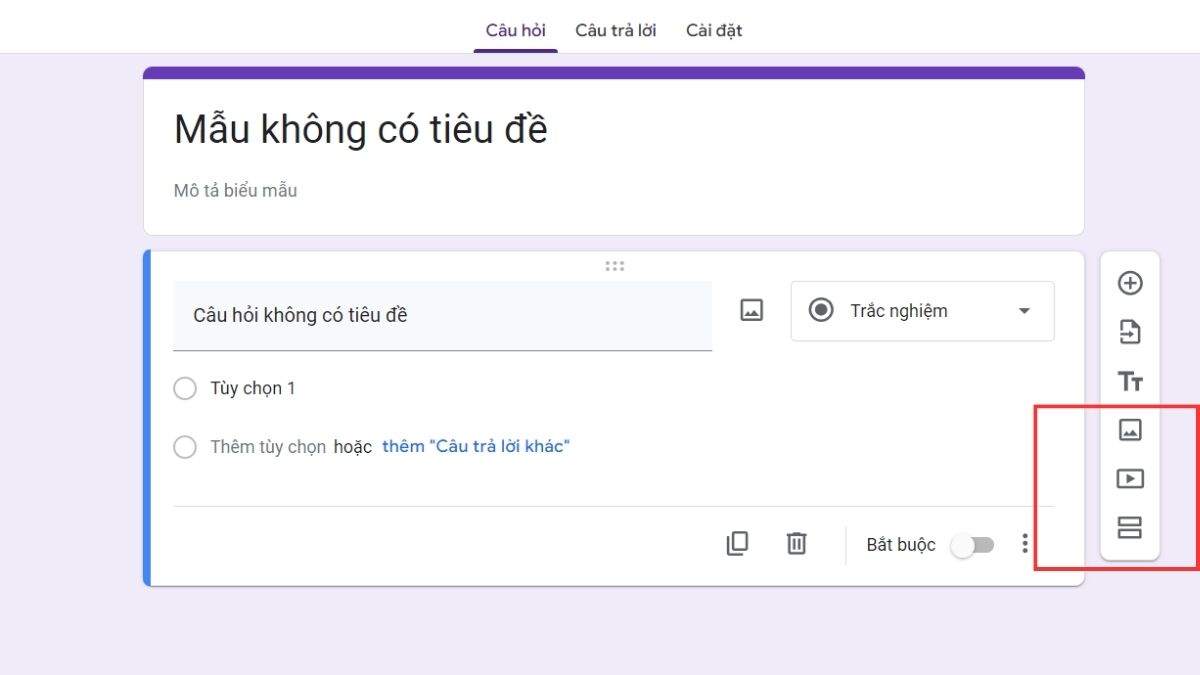Image resolution: width=1200 pixels, height=675 pixels.
Task: Click Thêm tùy chọn to add option
Action: coord(268,447)
